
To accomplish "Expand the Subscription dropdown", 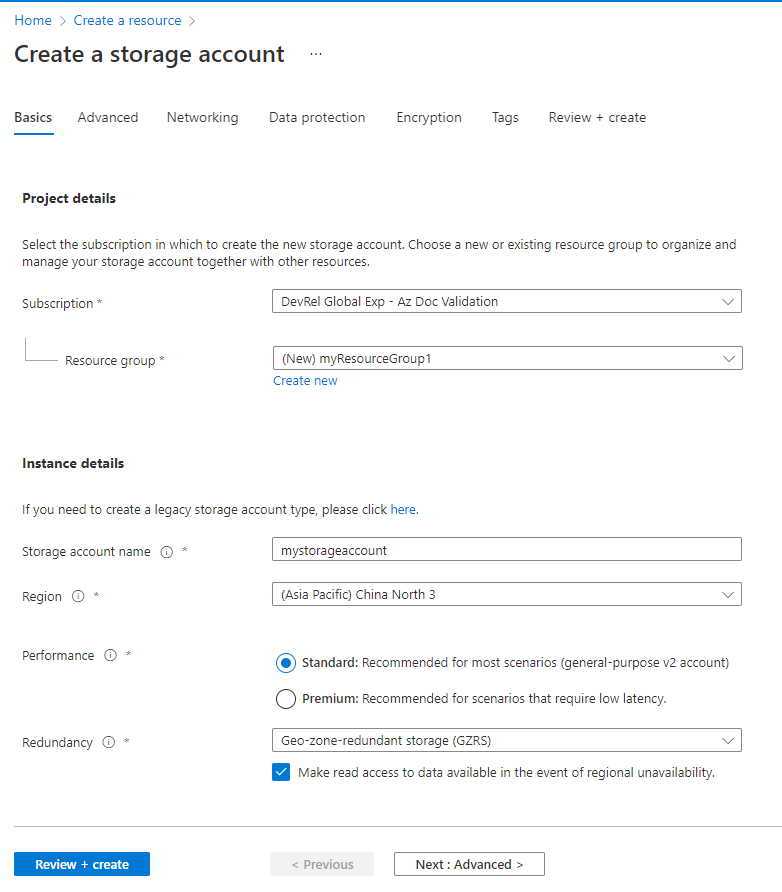I will 506,301.
